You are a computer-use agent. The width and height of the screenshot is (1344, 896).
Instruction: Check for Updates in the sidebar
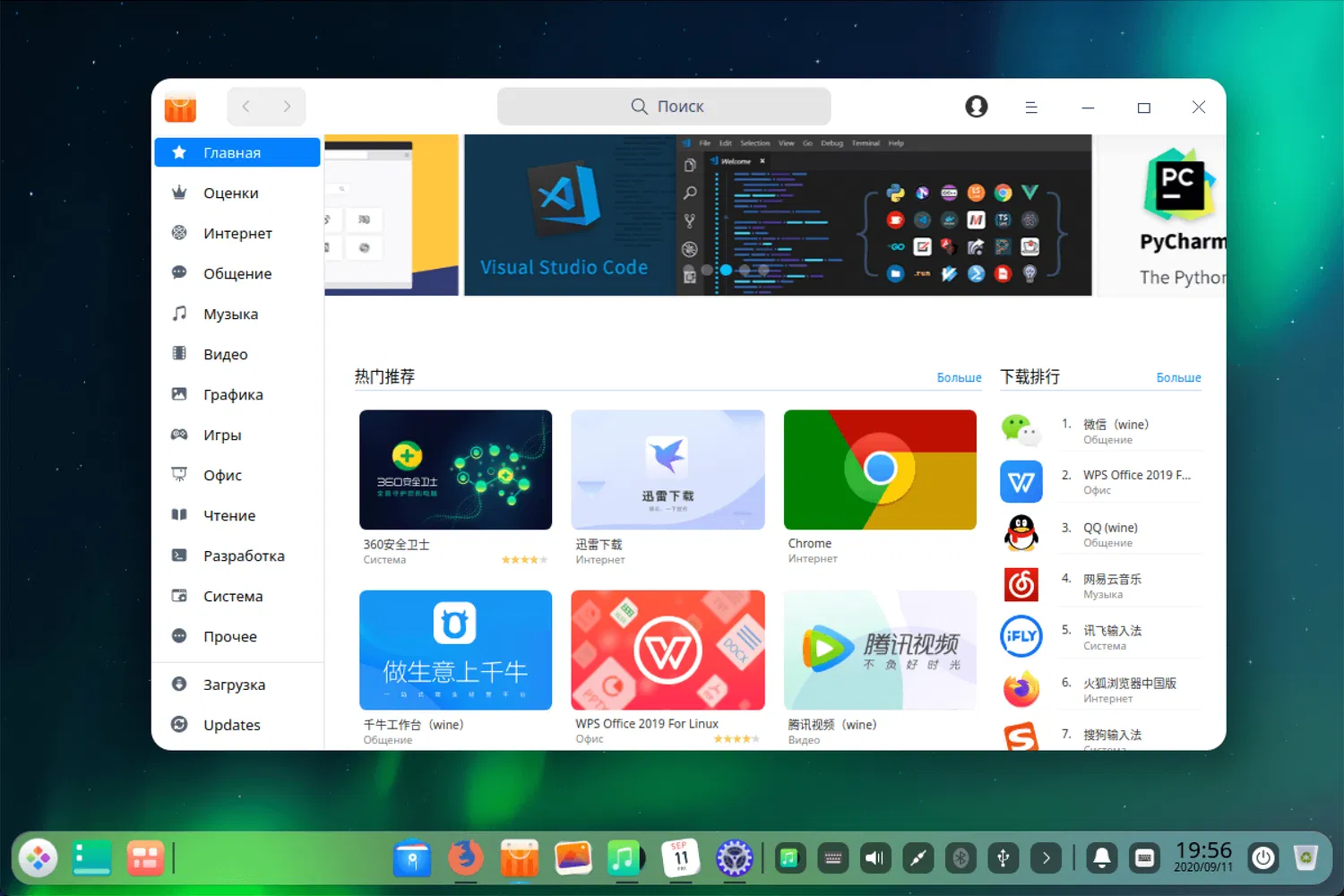231,725
